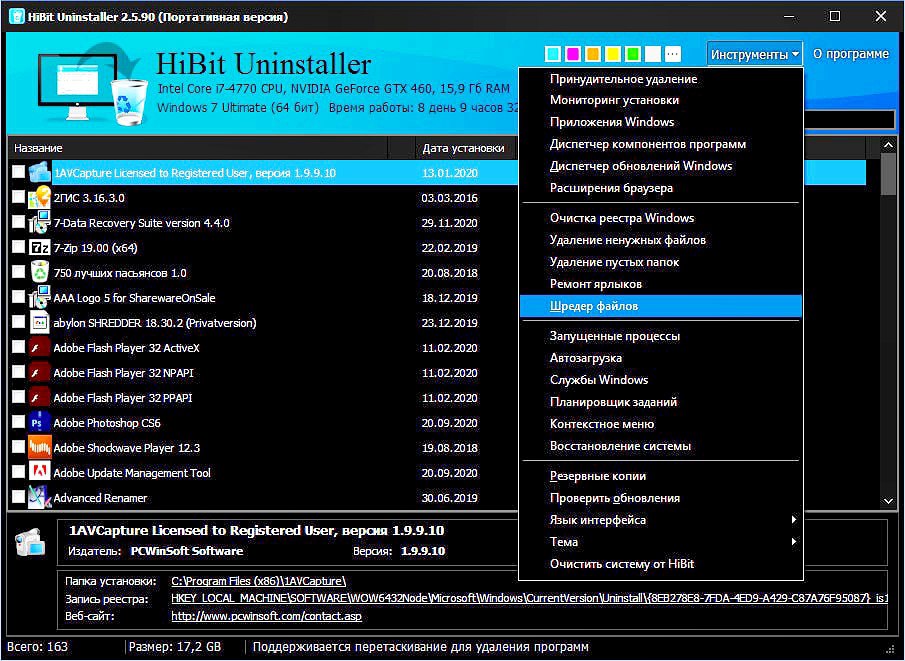The height and width of the screenshot is (661, 905).
Task: Click О программе
Action: 851,54
